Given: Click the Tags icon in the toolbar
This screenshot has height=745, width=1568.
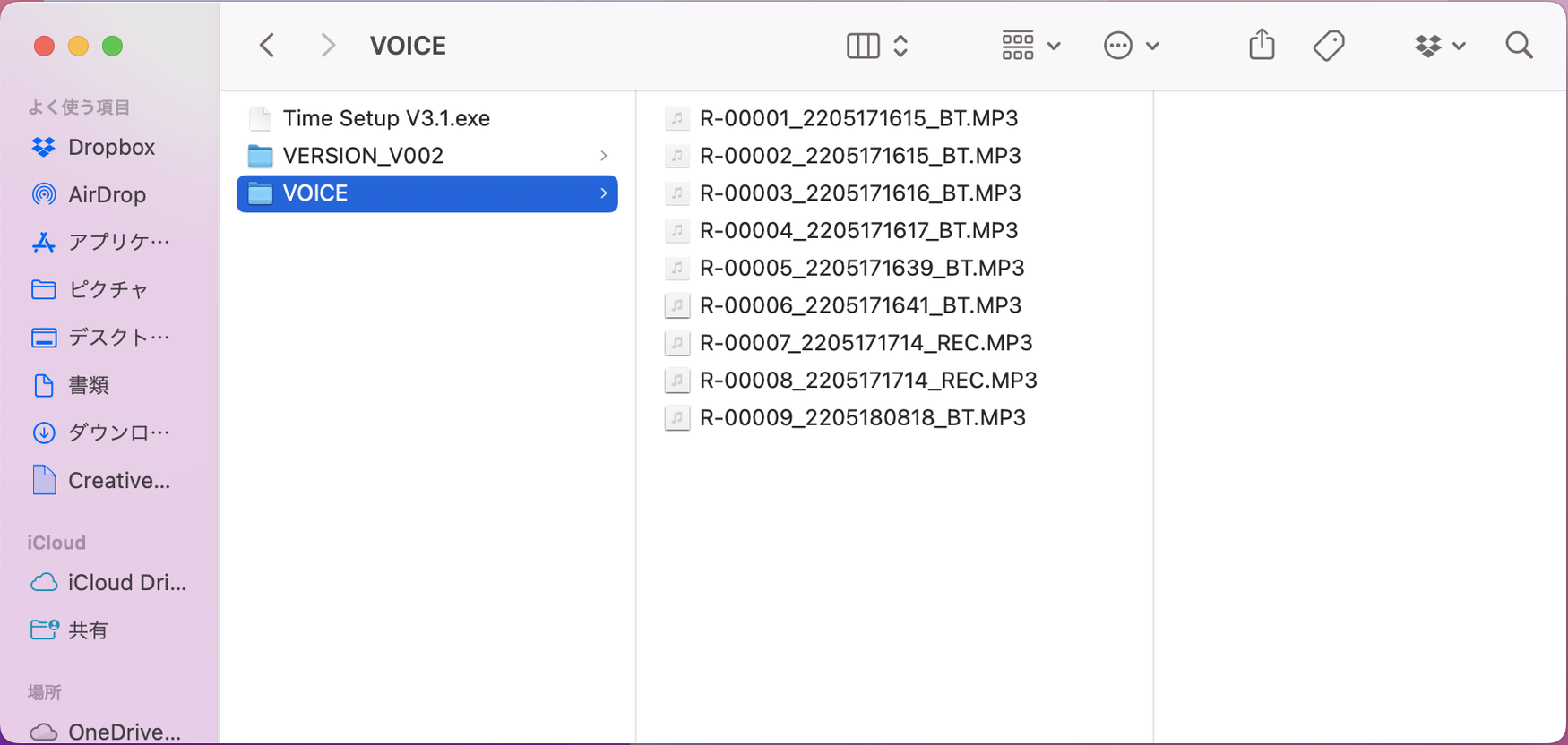Looking at the screenshot, I should (x=1329, y=45).
